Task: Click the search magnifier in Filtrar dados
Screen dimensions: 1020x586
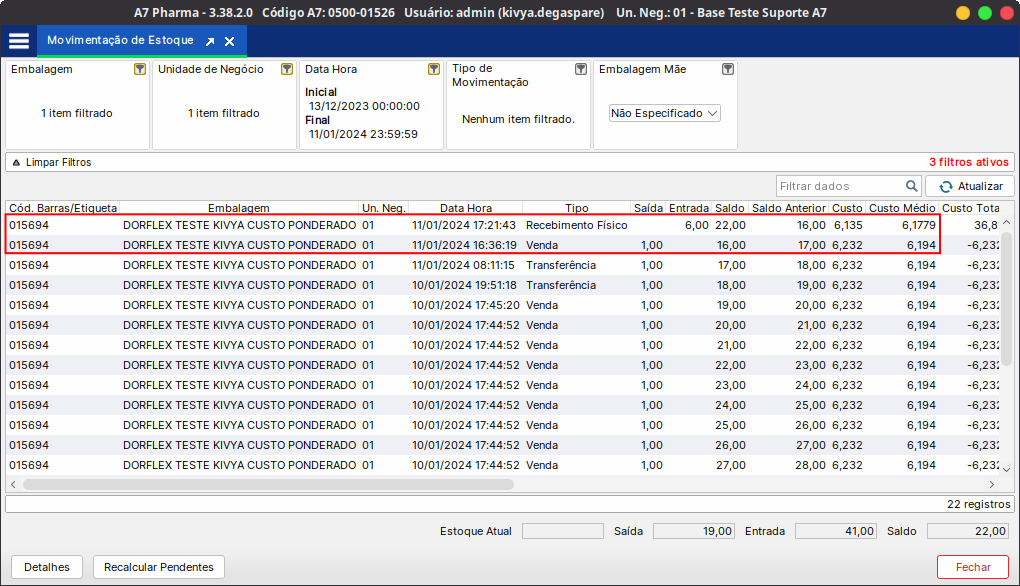Action: 911,186
